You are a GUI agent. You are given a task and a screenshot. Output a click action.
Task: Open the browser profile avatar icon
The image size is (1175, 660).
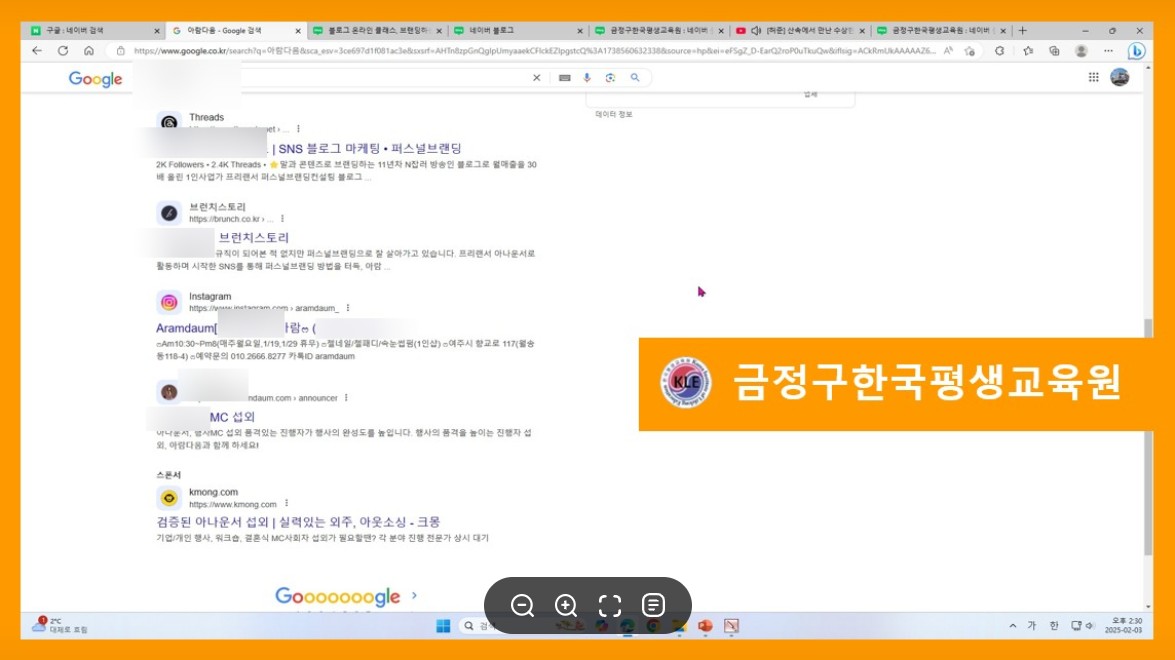pos(1081,51)
